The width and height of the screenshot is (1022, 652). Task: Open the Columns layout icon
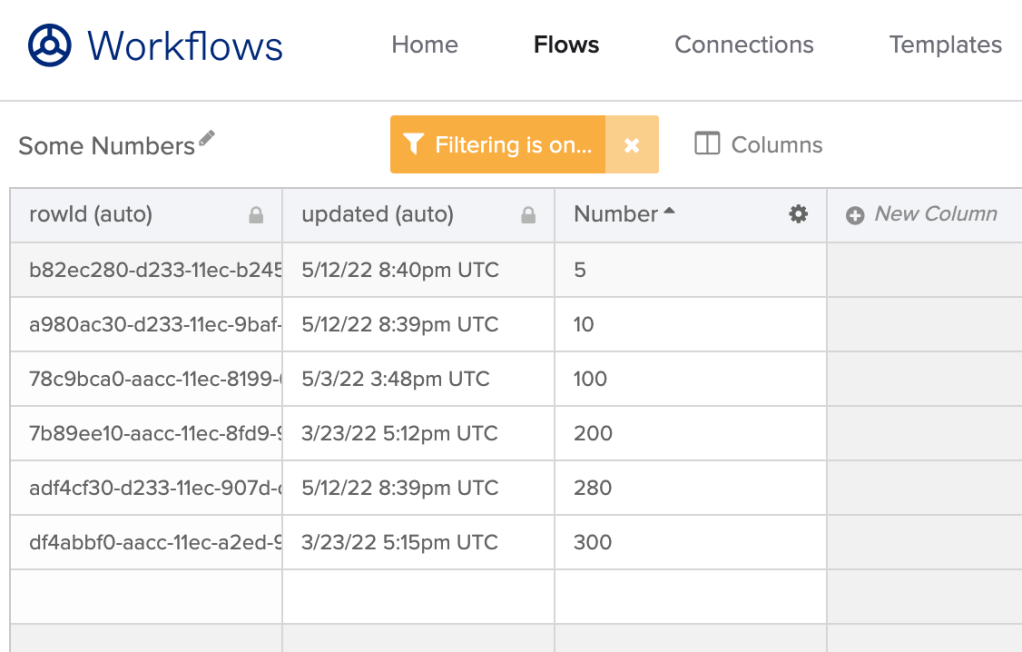pyautogui.click(x=707, y=144)
